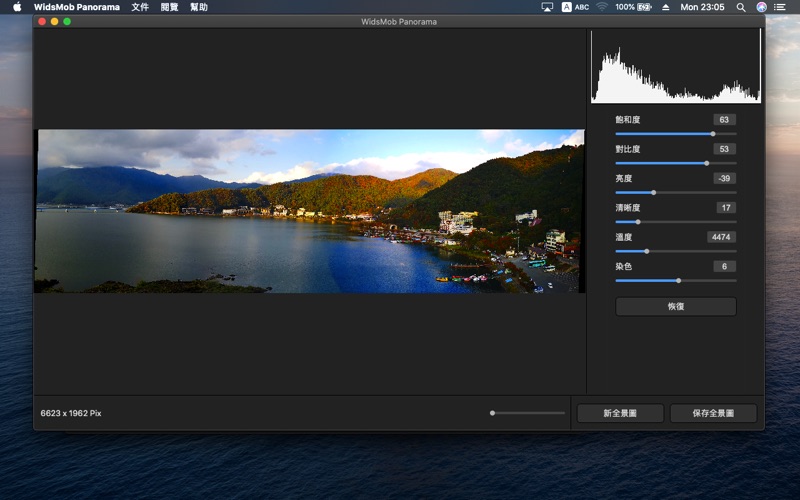Open the Notification Center icon
The height and width of the screenshot is (500, 800).
780,7
